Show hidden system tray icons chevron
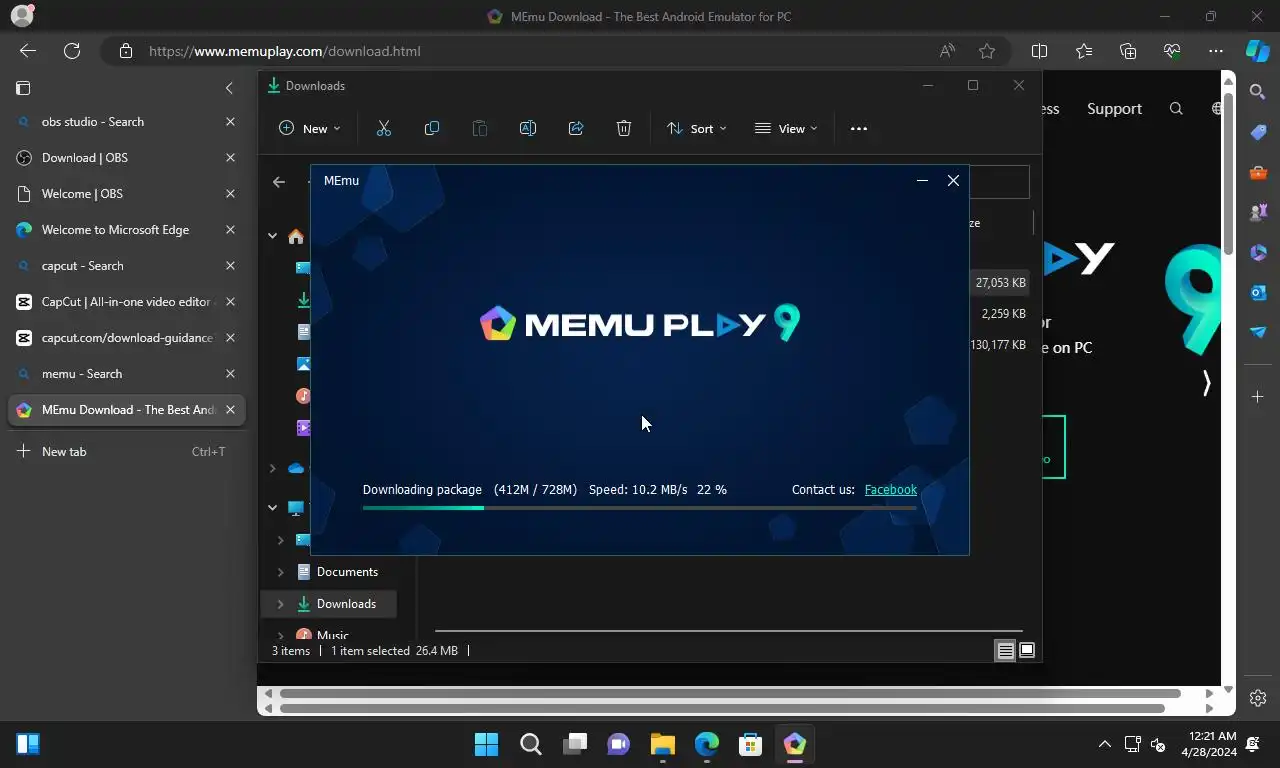Screen dimensions: 1280x768 coord(1104,744)
